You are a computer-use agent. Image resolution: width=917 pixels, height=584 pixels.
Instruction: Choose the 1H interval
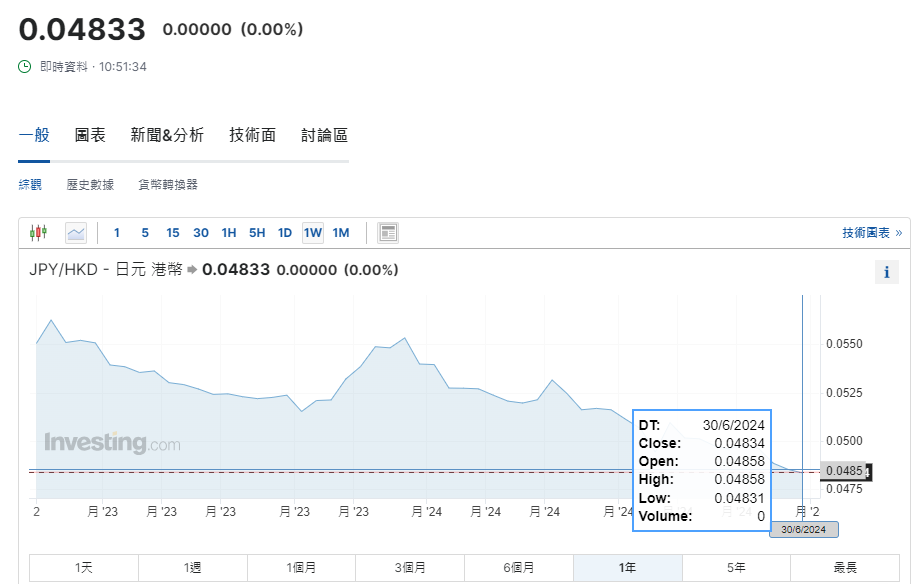click(x=229, y=233)
